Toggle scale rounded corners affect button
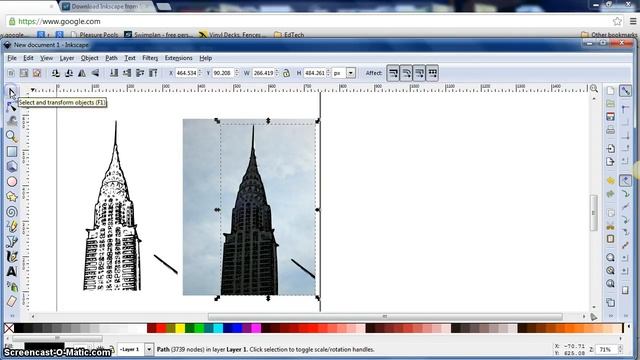Image resolution: width=640 pixels, height=360 pixels. (x=406, y=73)
